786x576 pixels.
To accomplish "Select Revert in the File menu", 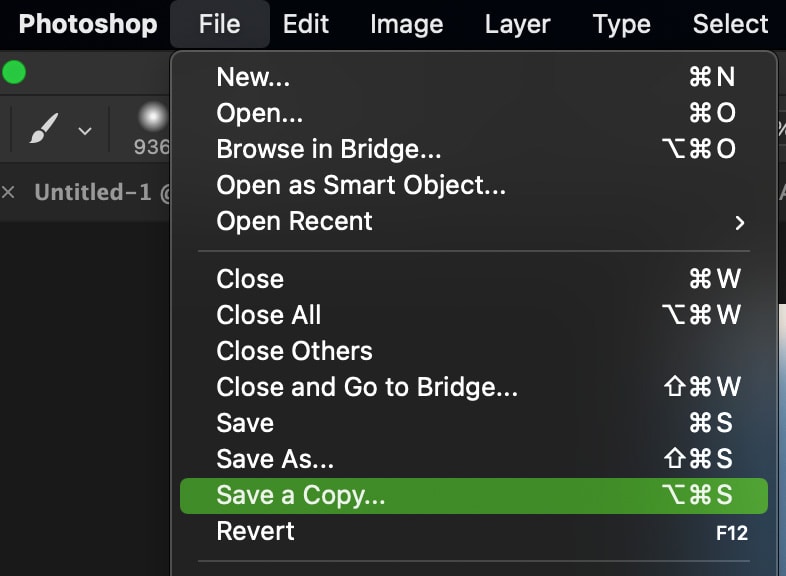I will click(474, 531).
